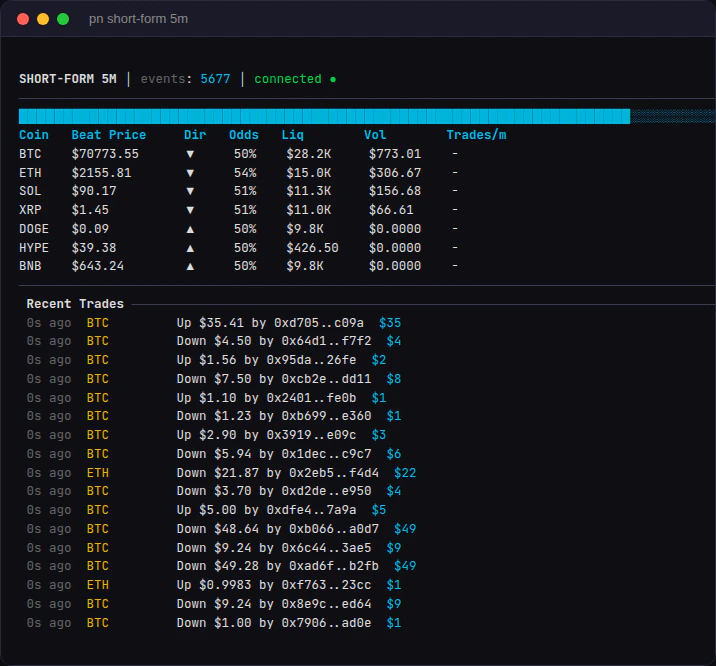
Task: Click the down arrow in the ETH row
Action: (190, 173)
